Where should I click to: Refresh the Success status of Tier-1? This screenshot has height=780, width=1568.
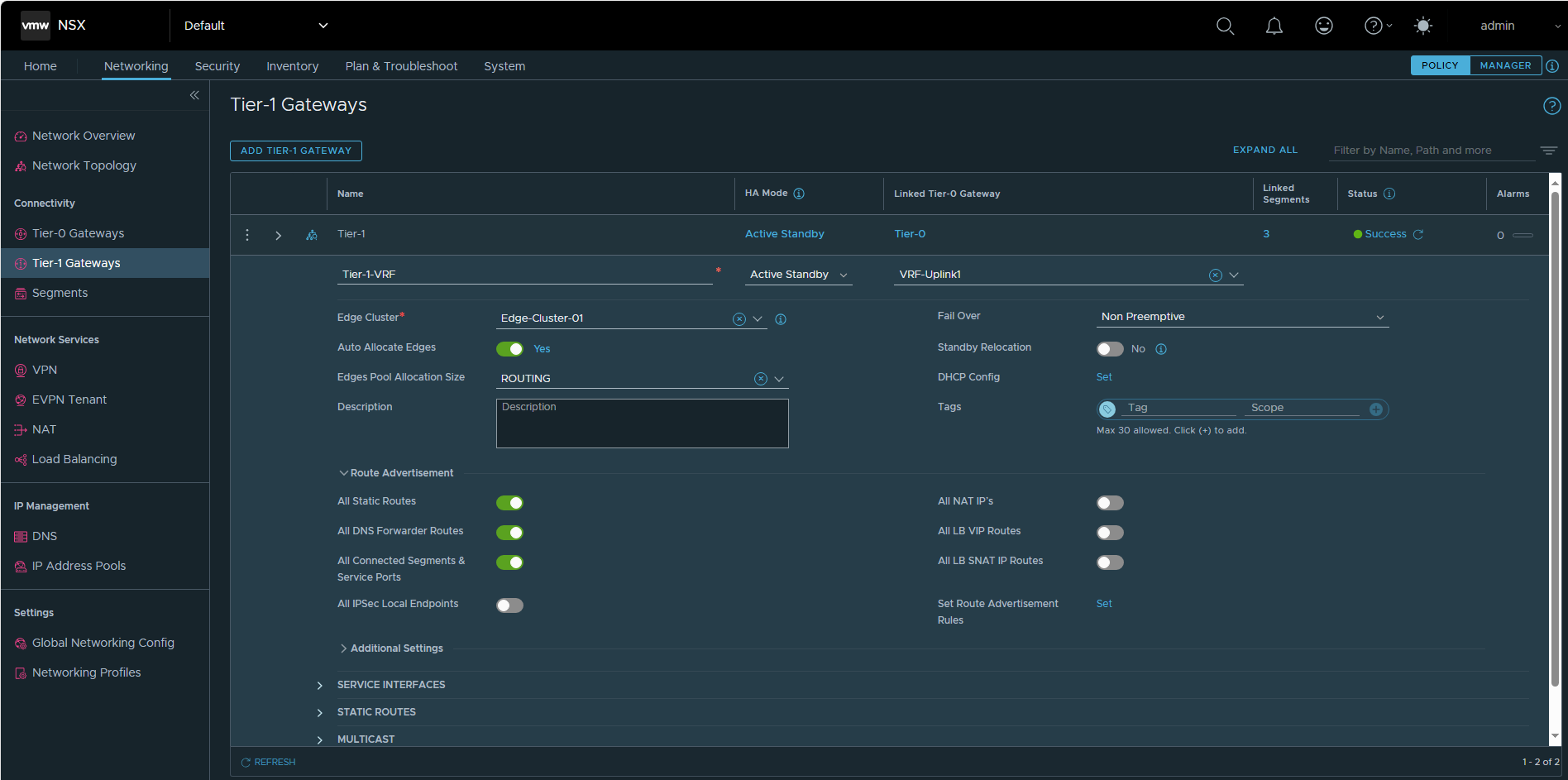click(x=1418, y=235)
